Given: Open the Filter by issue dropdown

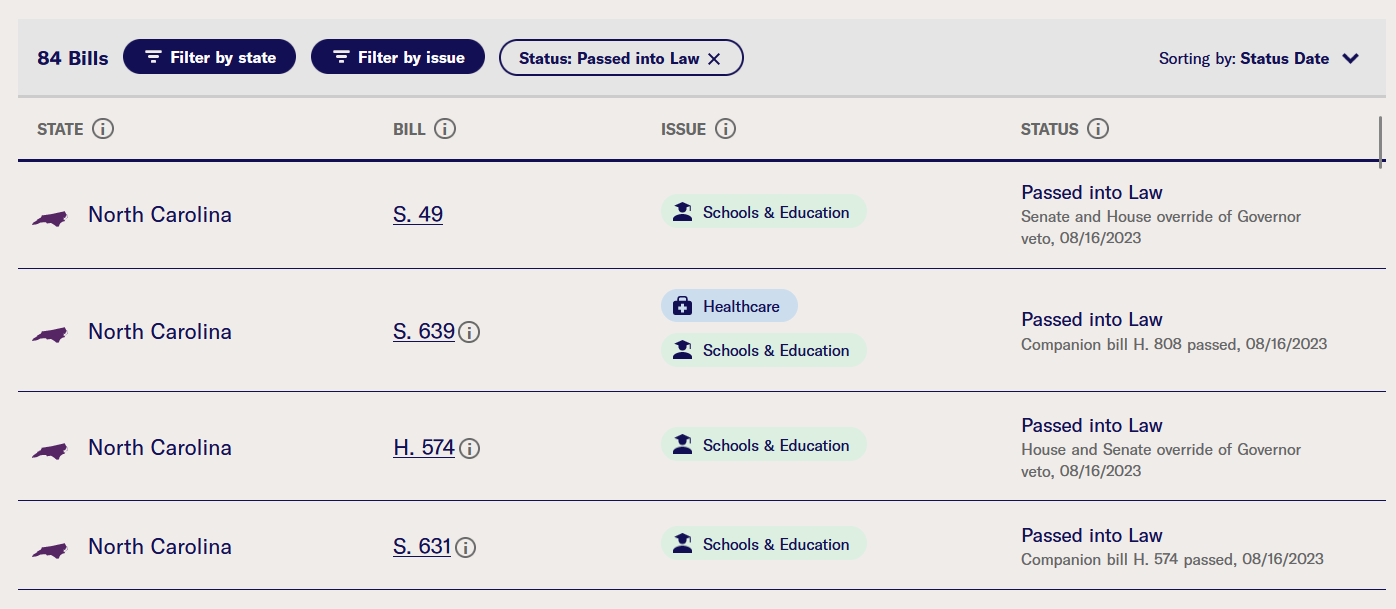Looking at the screenshot, I should pyautogui.click(x=398, y=57).
